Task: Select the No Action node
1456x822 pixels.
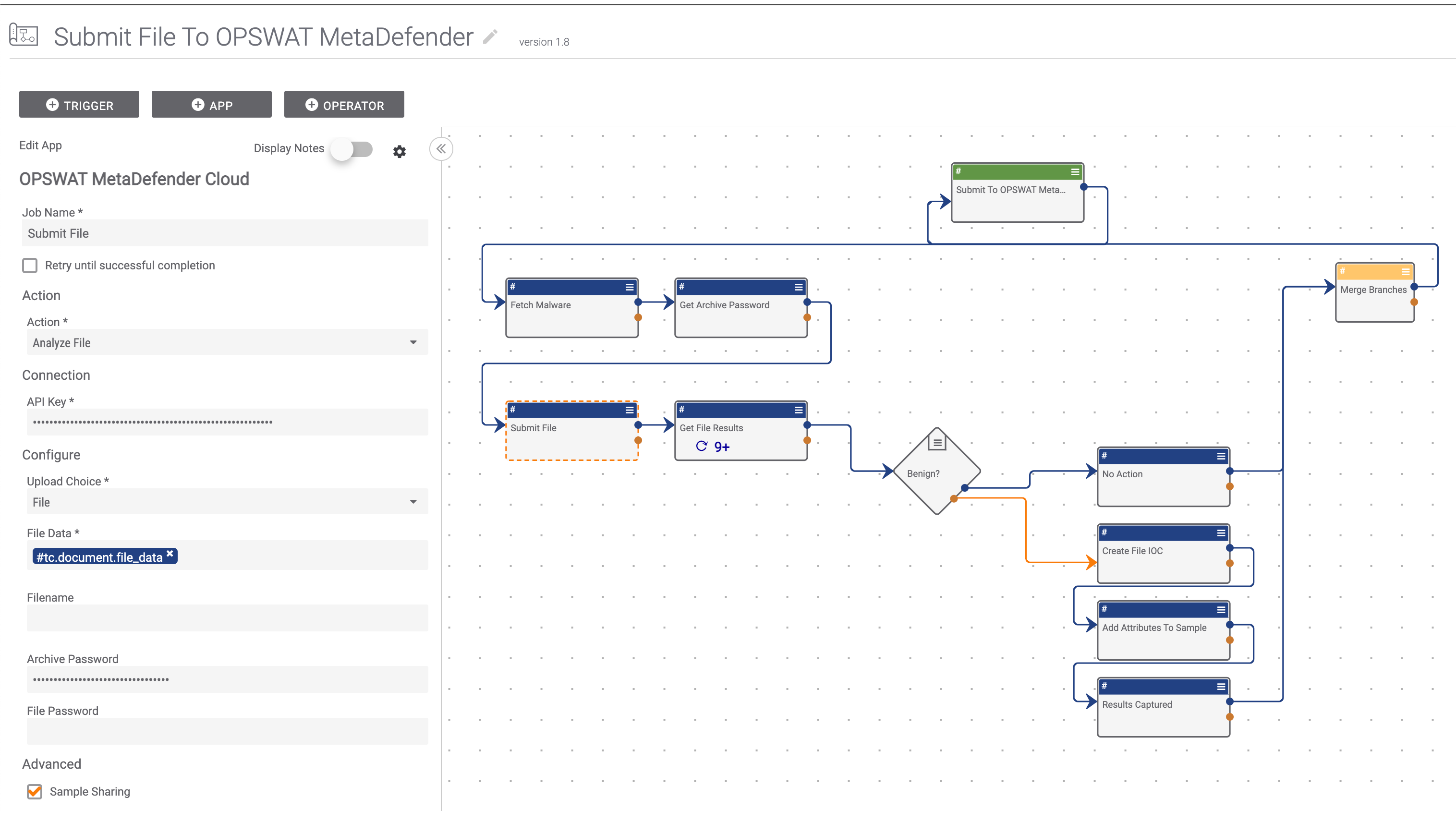Action: [x=1163, y=477]
